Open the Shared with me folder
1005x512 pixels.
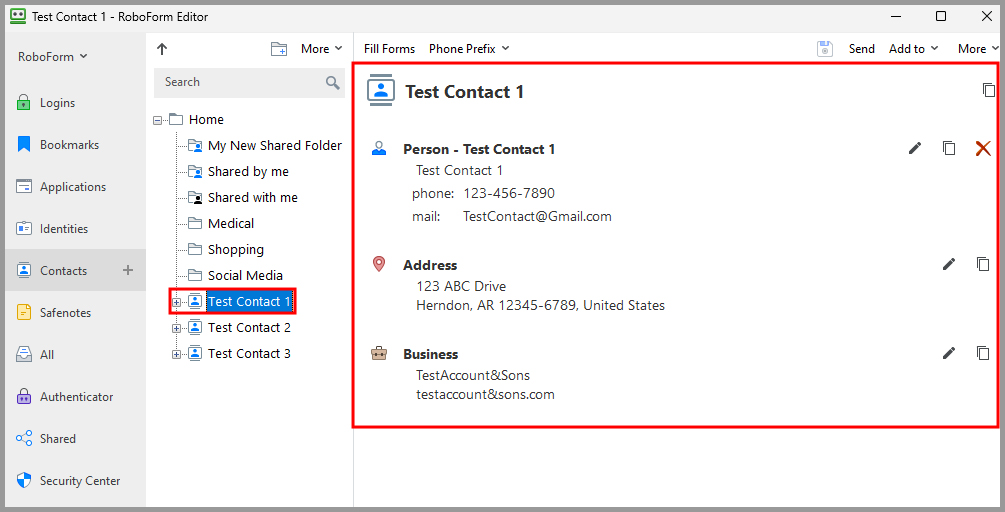pos(253,197)
